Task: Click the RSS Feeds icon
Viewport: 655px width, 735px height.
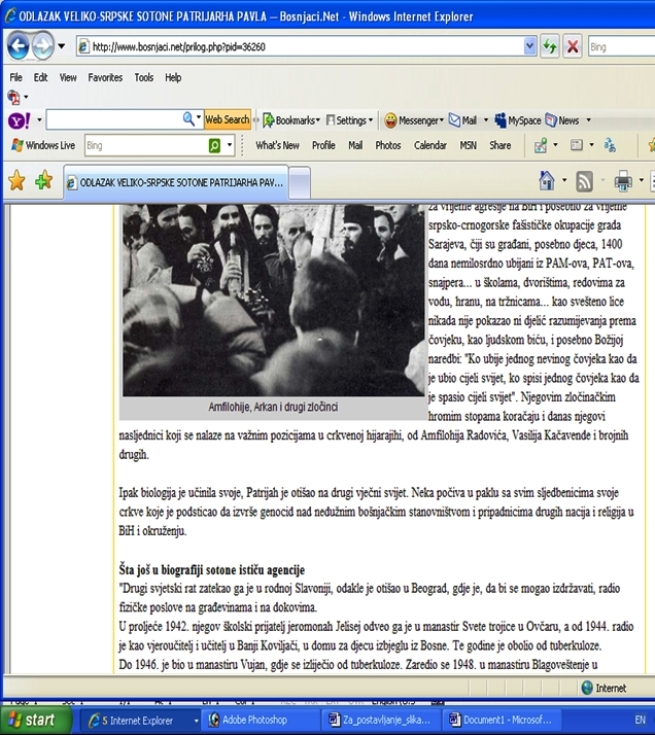Action: tap(584, 181)
